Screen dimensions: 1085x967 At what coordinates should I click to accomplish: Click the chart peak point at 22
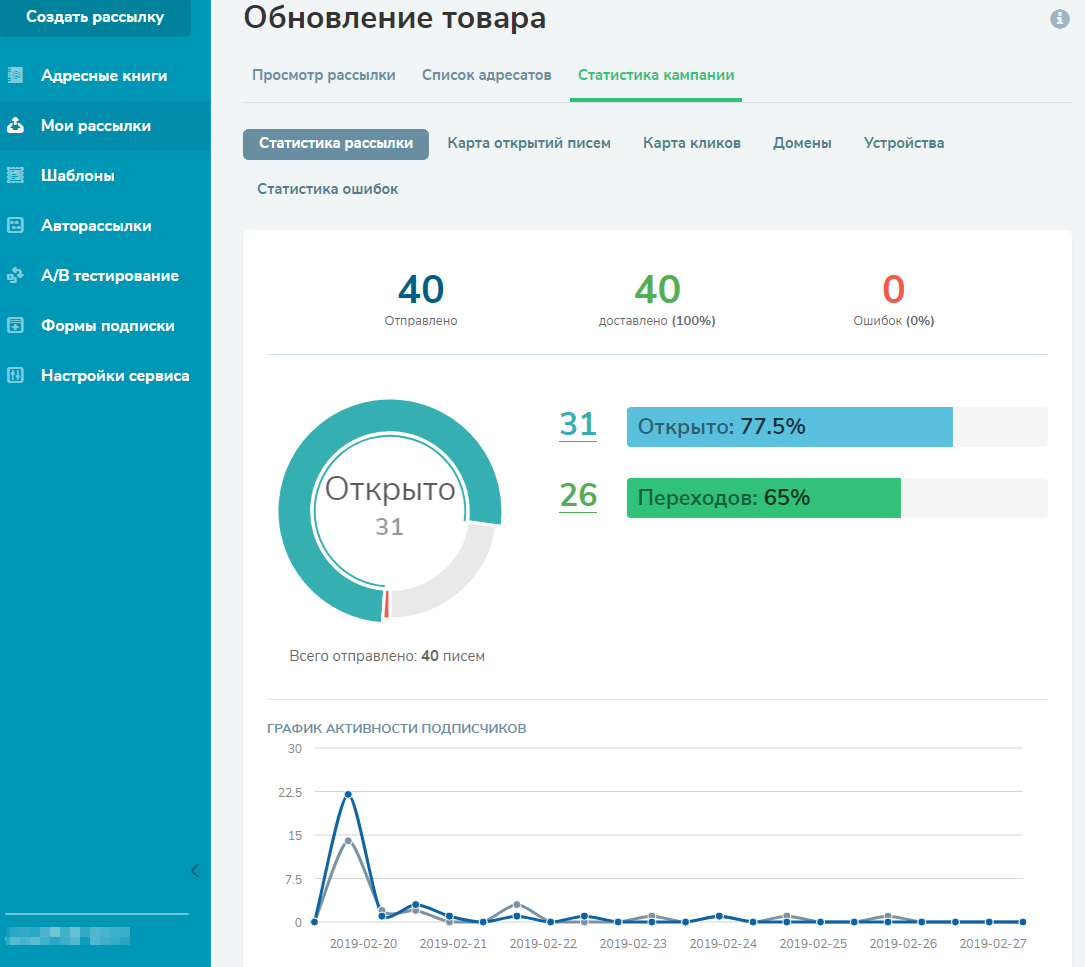(x=348, y=795)
